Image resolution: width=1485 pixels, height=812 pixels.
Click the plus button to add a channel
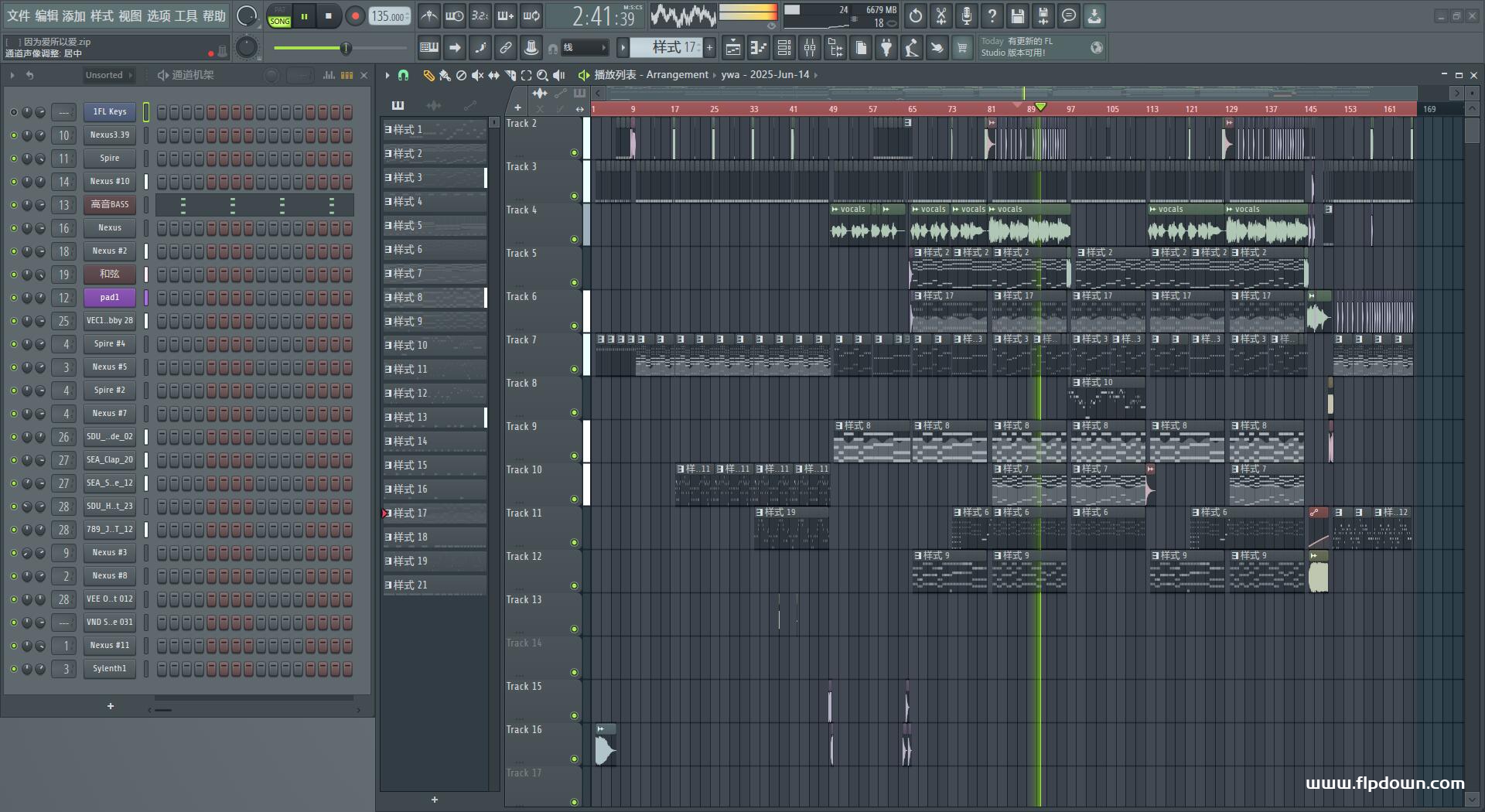[111, 706]
